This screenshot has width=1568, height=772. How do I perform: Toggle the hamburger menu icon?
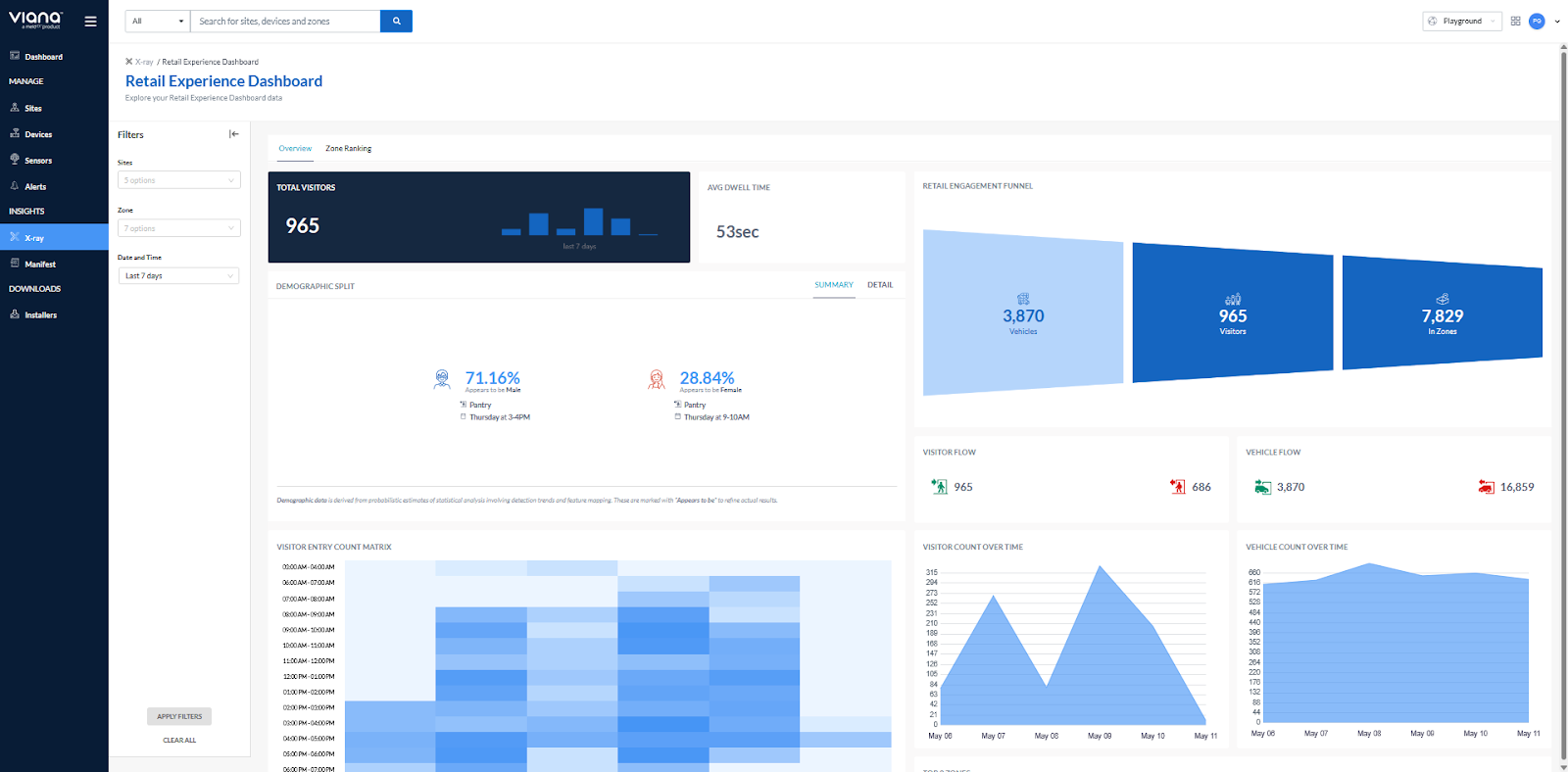click(90, 21)
